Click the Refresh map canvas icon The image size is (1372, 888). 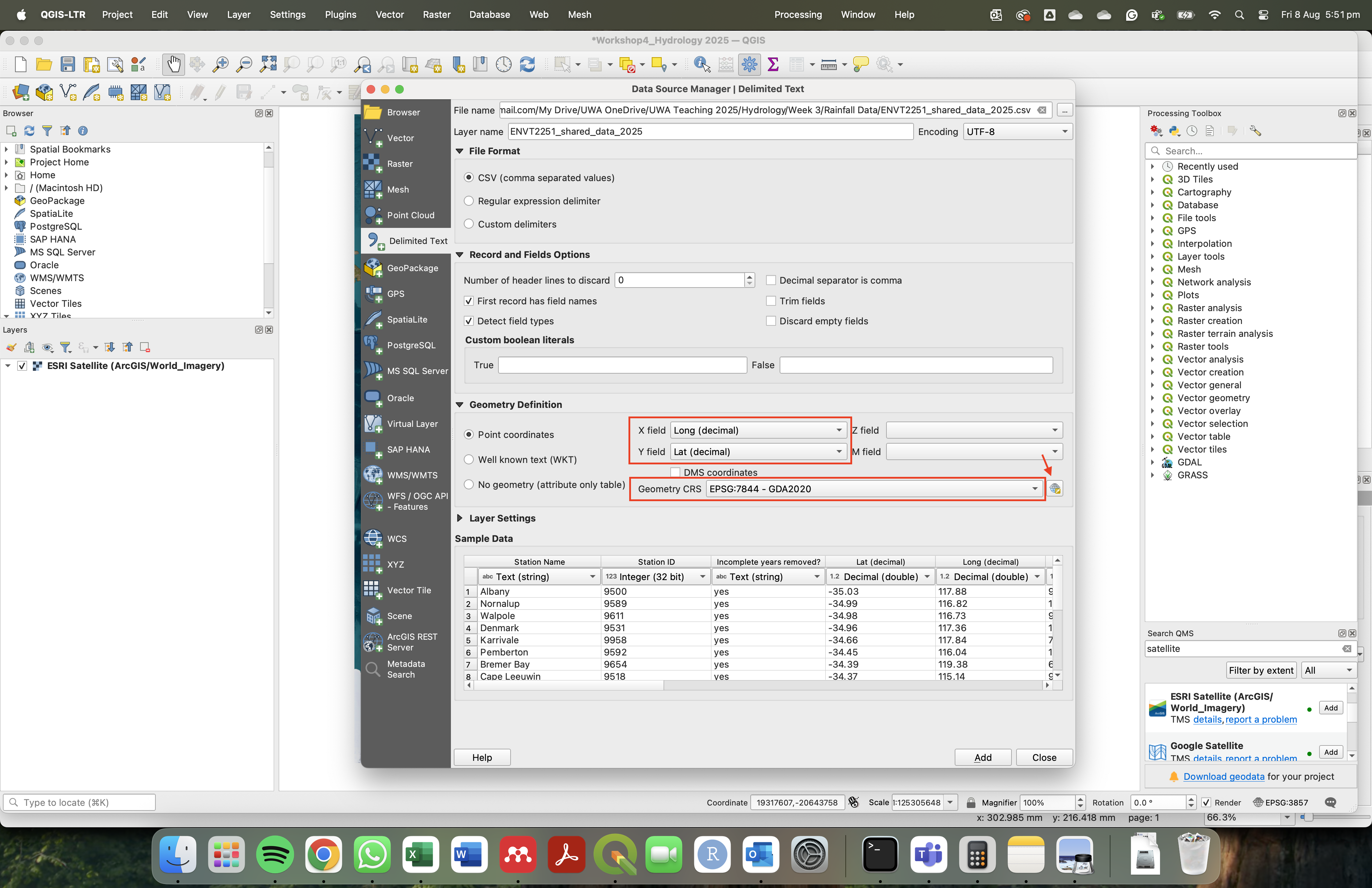(x=527, y=65)
